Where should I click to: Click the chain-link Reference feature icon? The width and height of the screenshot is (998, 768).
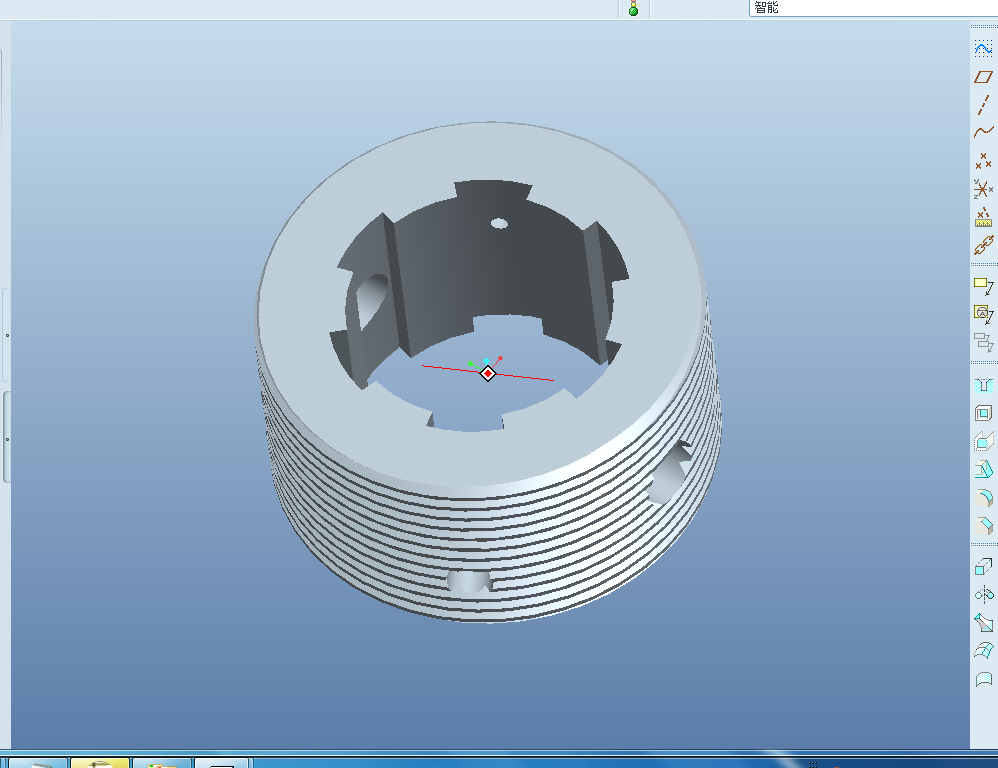983,245
